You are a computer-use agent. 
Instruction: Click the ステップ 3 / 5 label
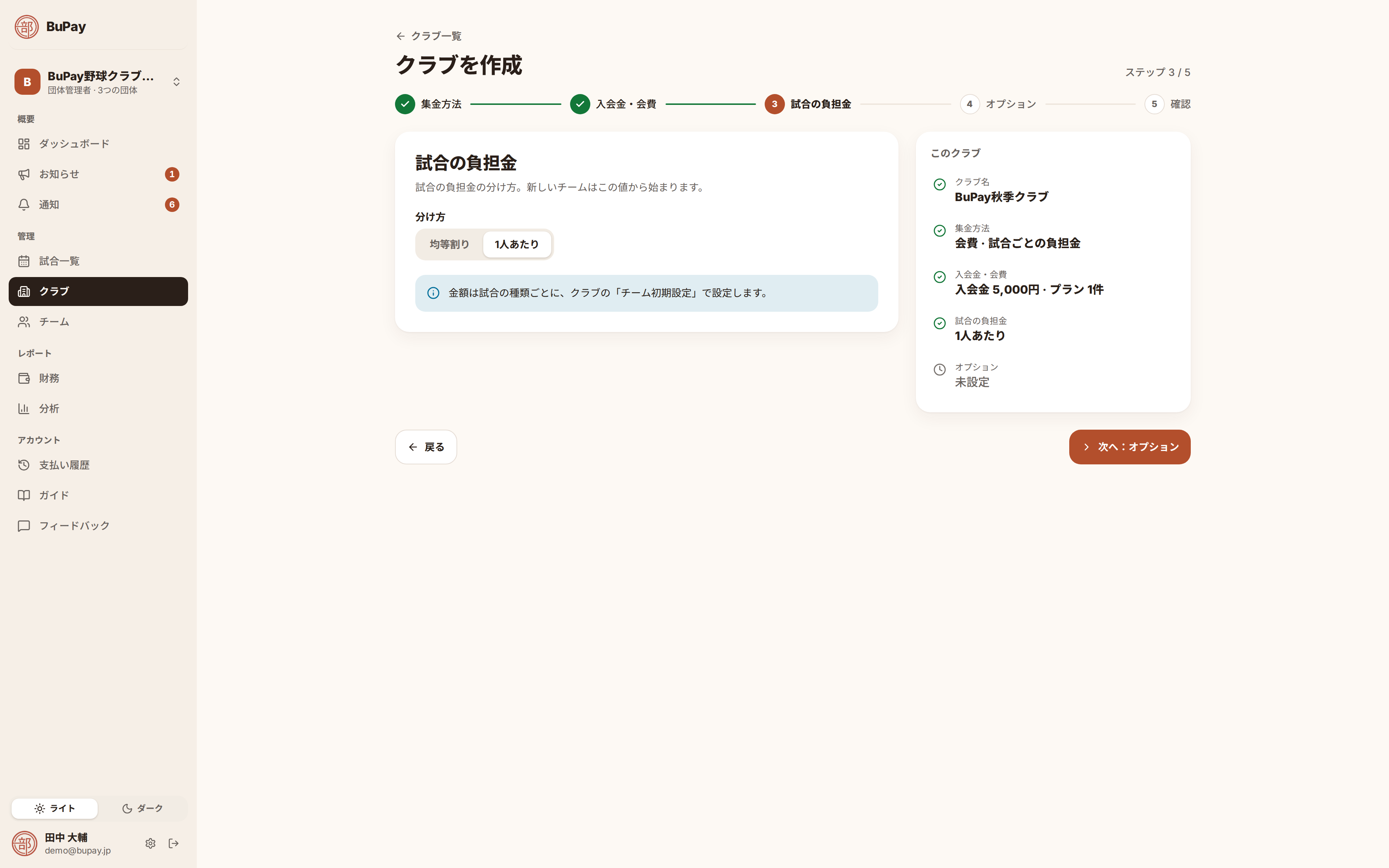pyautogui.click(x=1158, y=72)
